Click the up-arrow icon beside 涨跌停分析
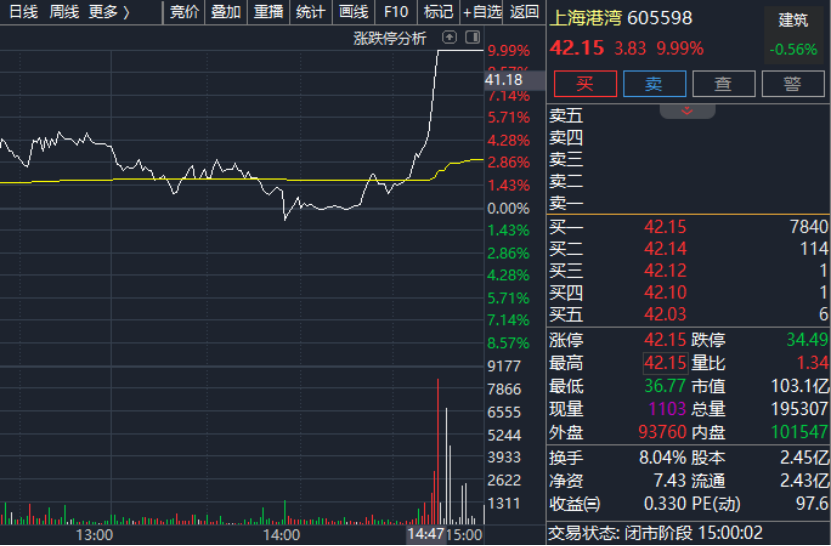Image resolution: width=831 pixels, height=546 pixels. 449,38
